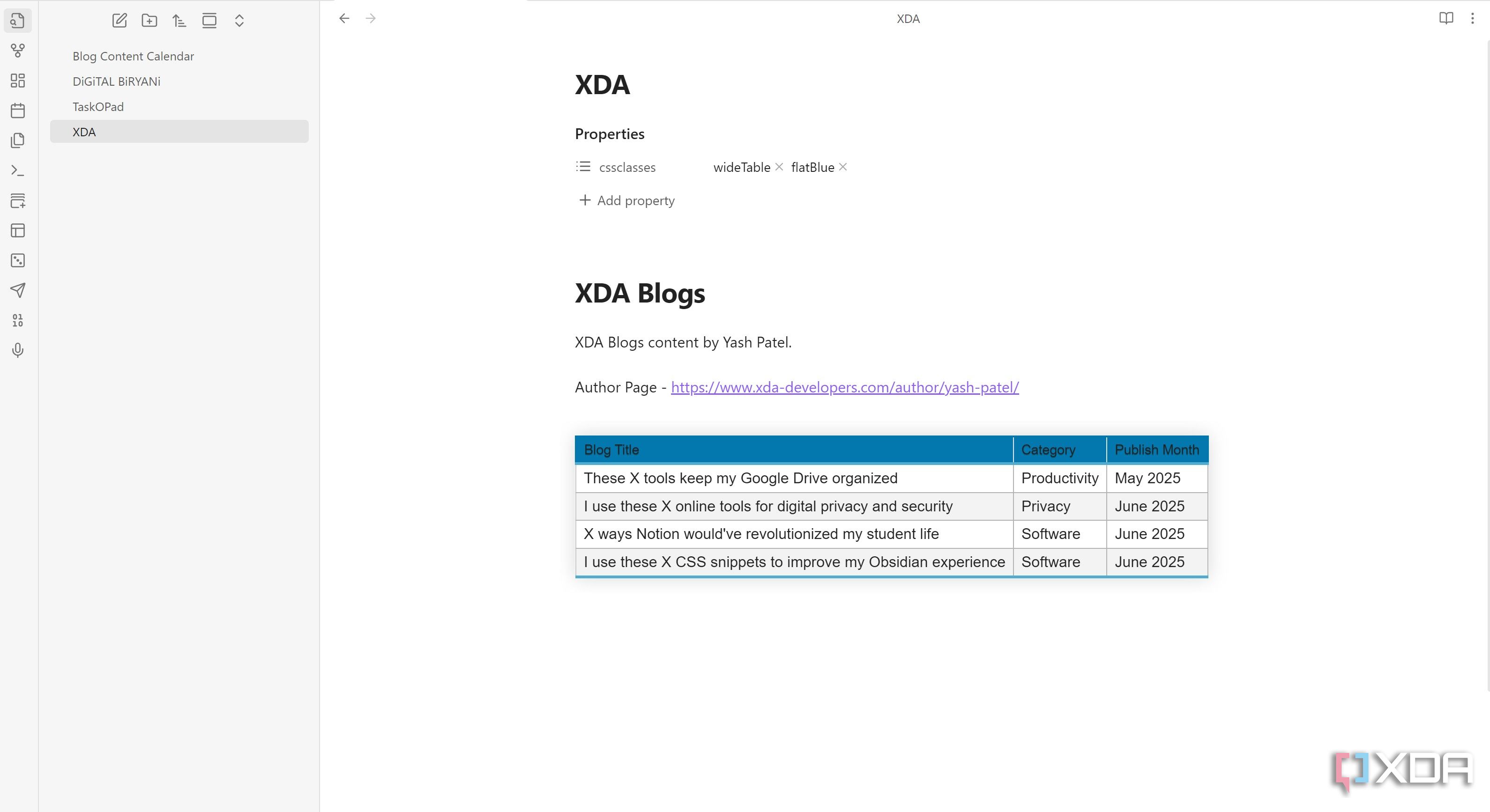Image resolution: width=1490 pixels, height=812 pixels.
Task: Start the audio recorder microphone icon
Action: coord(18,350)
